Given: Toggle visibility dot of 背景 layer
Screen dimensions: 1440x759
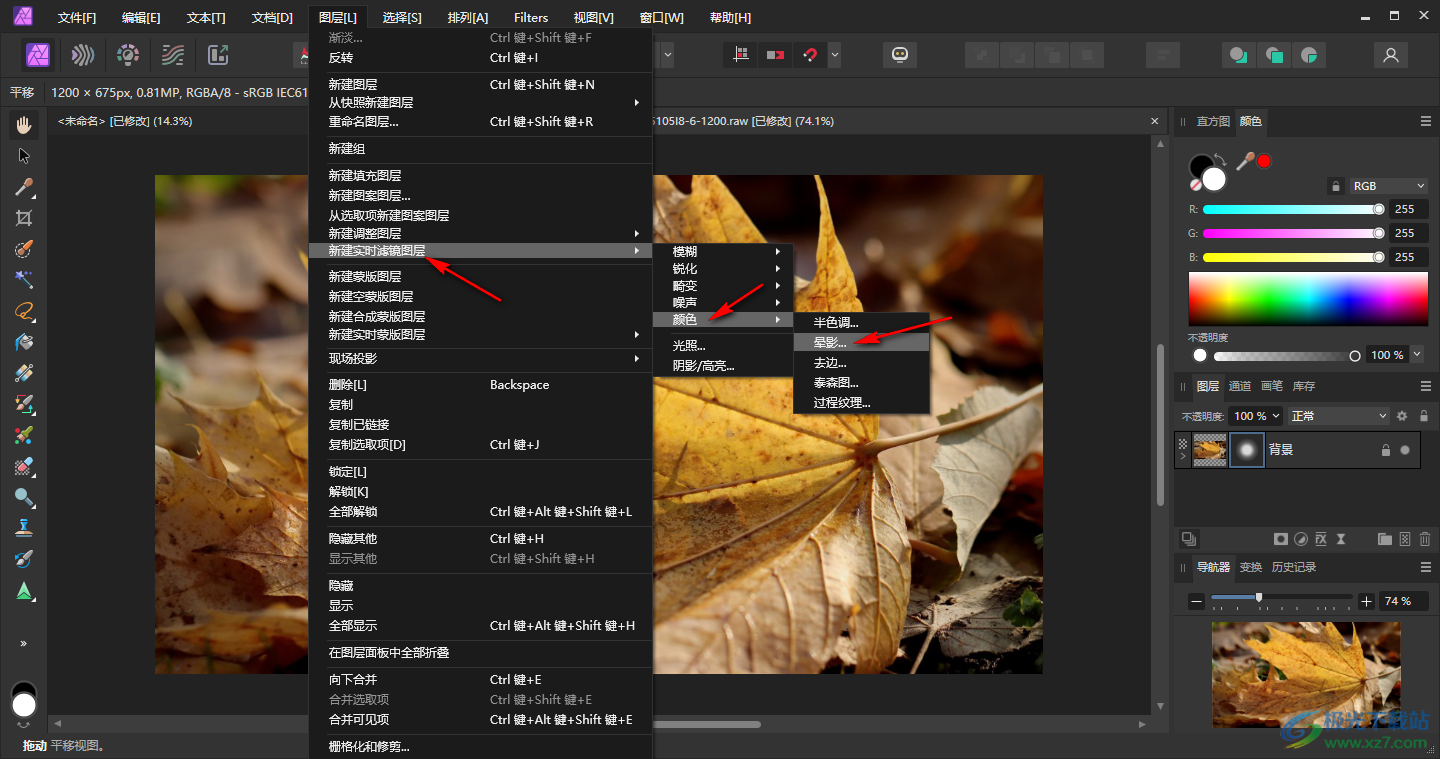Looking at the screenshot, I should click(x=1405, y=450).
